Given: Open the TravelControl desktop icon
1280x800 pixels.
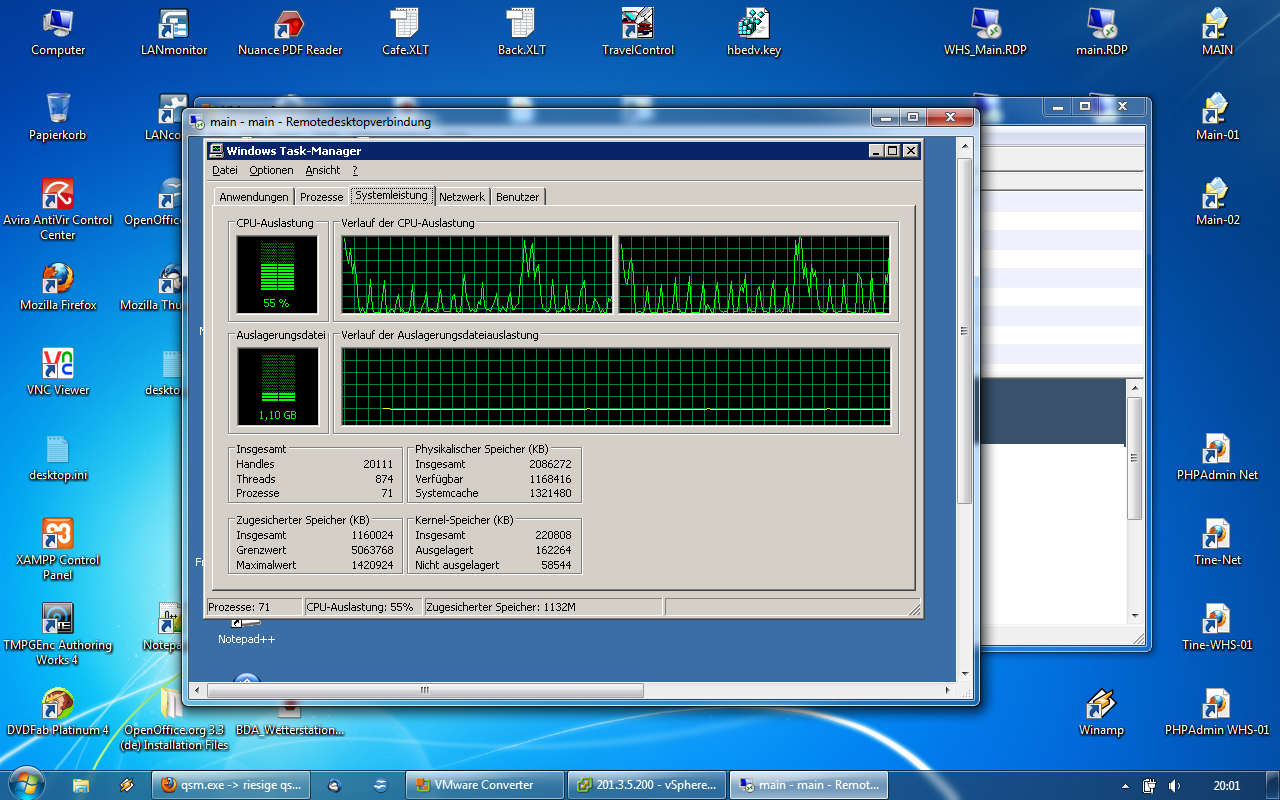Looking at the screenshot, I should click(637, 31).
